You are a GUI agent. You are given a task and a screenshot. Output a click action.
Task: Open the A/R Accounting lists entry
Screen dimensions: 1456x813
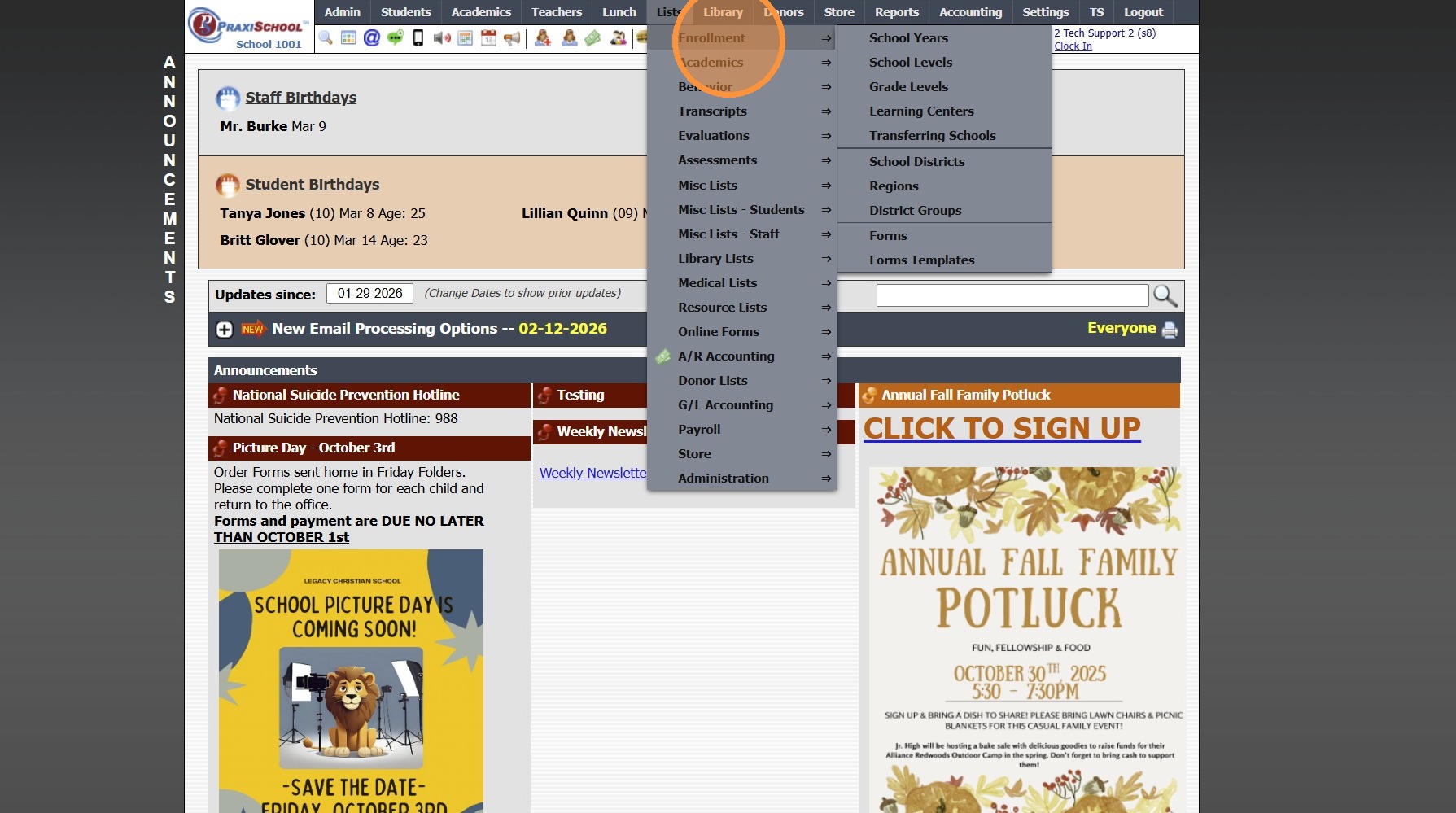742,356
